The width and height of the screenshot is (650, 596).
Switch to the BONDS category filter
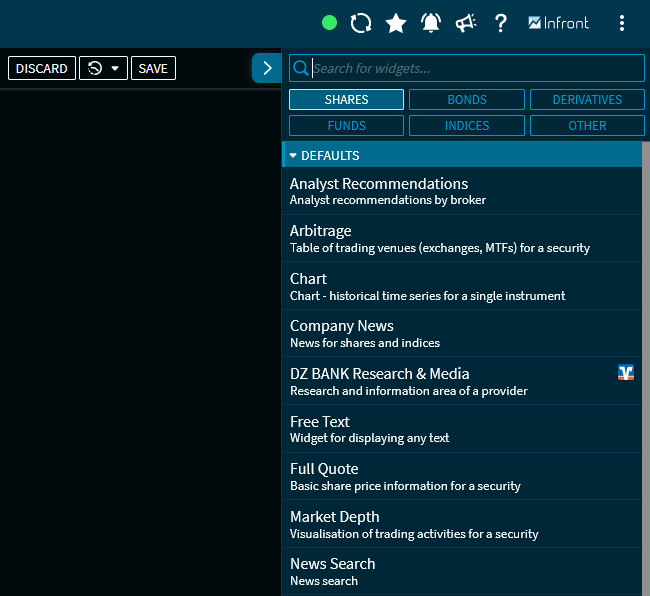(x=466, y=100)
